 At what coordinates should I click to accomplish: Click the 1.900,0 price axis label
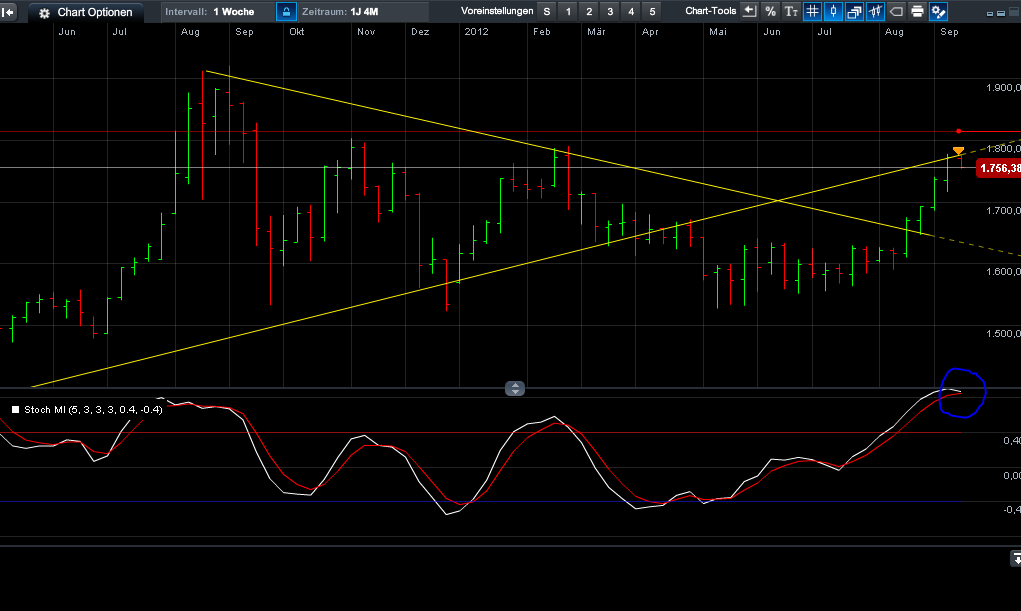[x=1003, y=88]
